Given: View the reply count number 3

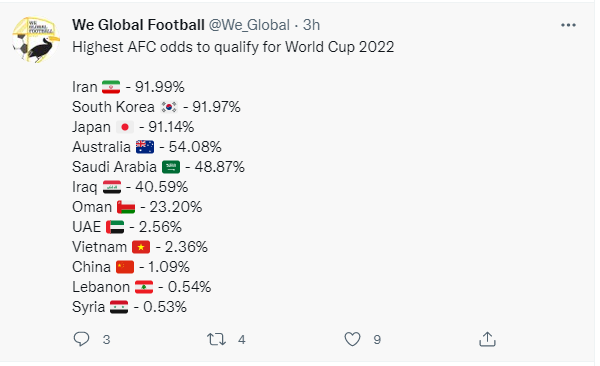Looking at the screenshot, I should pyautogui.click(x=106, y=340).
